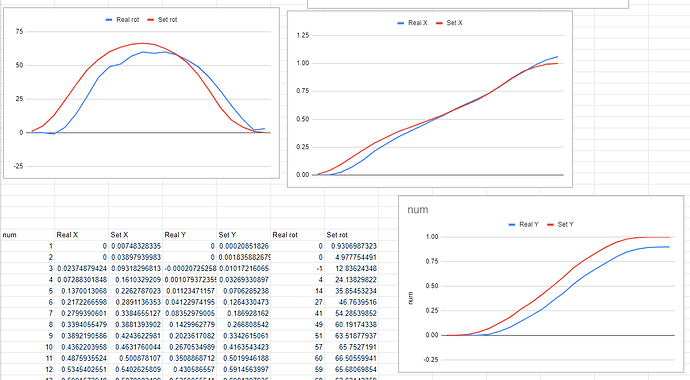Select the rotation chart plot area
This screenshot has height=380, width=690.
[150, 99]
